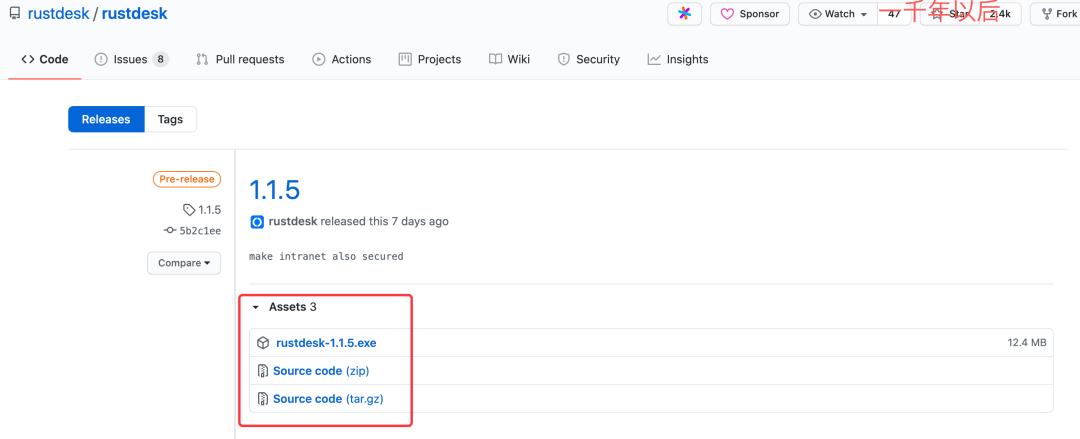
Task: Click the Projects board icon
Action: [x=405, y=59]
